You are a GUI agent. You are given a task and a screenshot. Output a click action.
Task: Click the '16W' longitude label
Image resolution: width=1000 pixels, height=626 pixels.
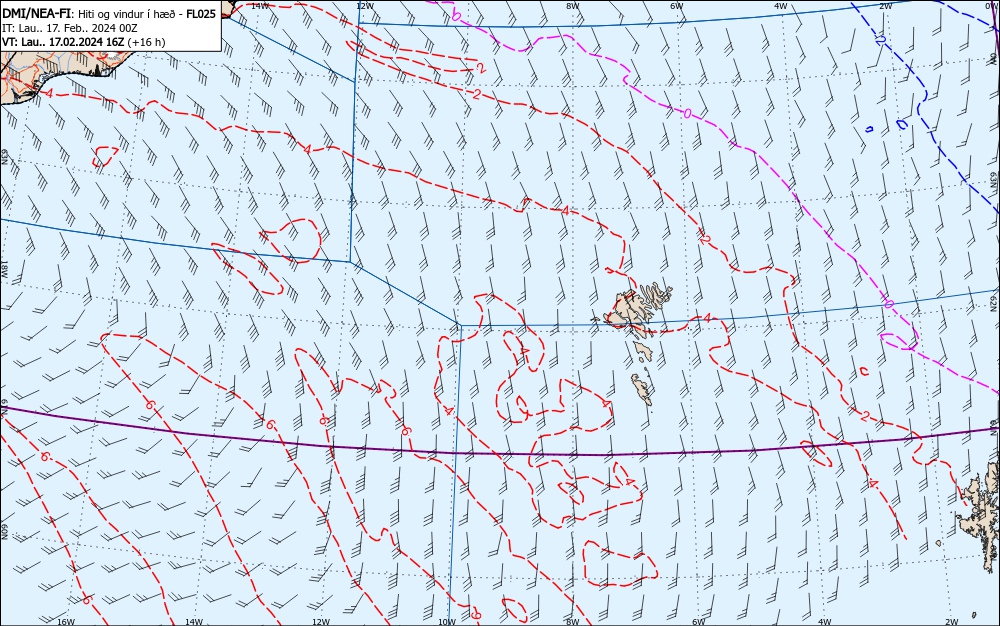pyautogui.click(x=66, y=622)
